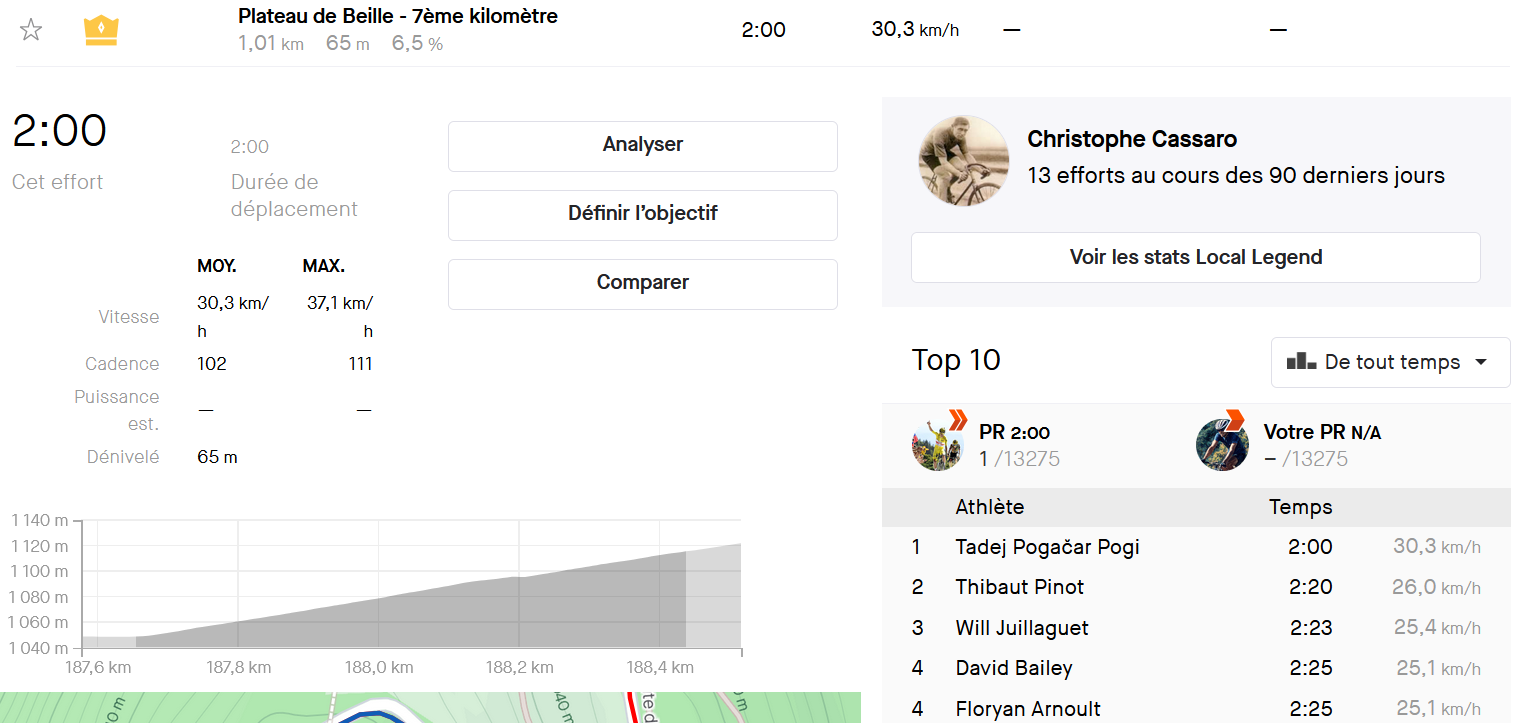This screenshot has height=723, width=1519.
Task: Open Will Juillaguet's athlete entry
Action: [1022, 628]
